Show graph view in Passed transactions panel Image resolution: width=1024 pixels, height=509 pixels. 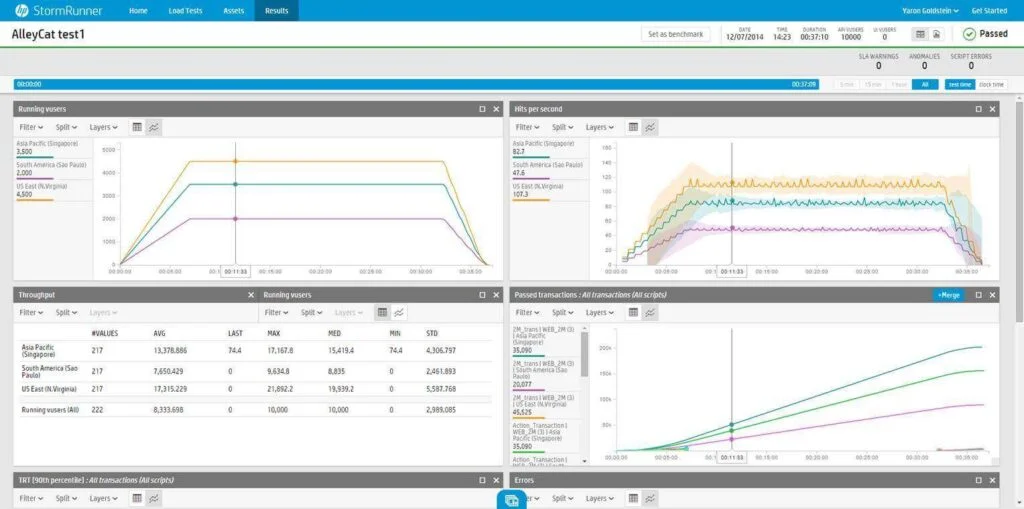coord(650,313)
